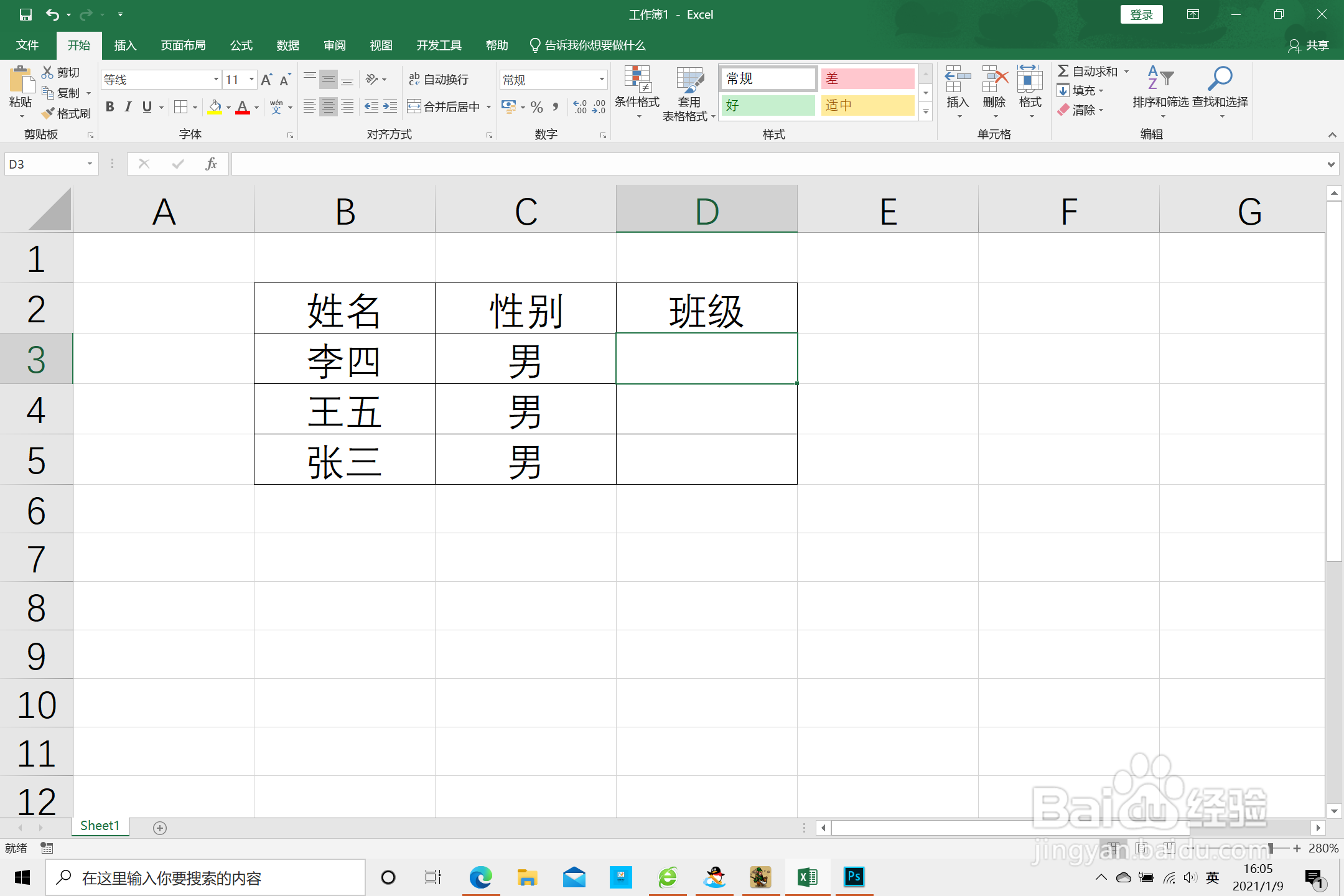This screenshot has height=896, width=1344.
Task: Click the underline icon
Action: pos(147,106)
